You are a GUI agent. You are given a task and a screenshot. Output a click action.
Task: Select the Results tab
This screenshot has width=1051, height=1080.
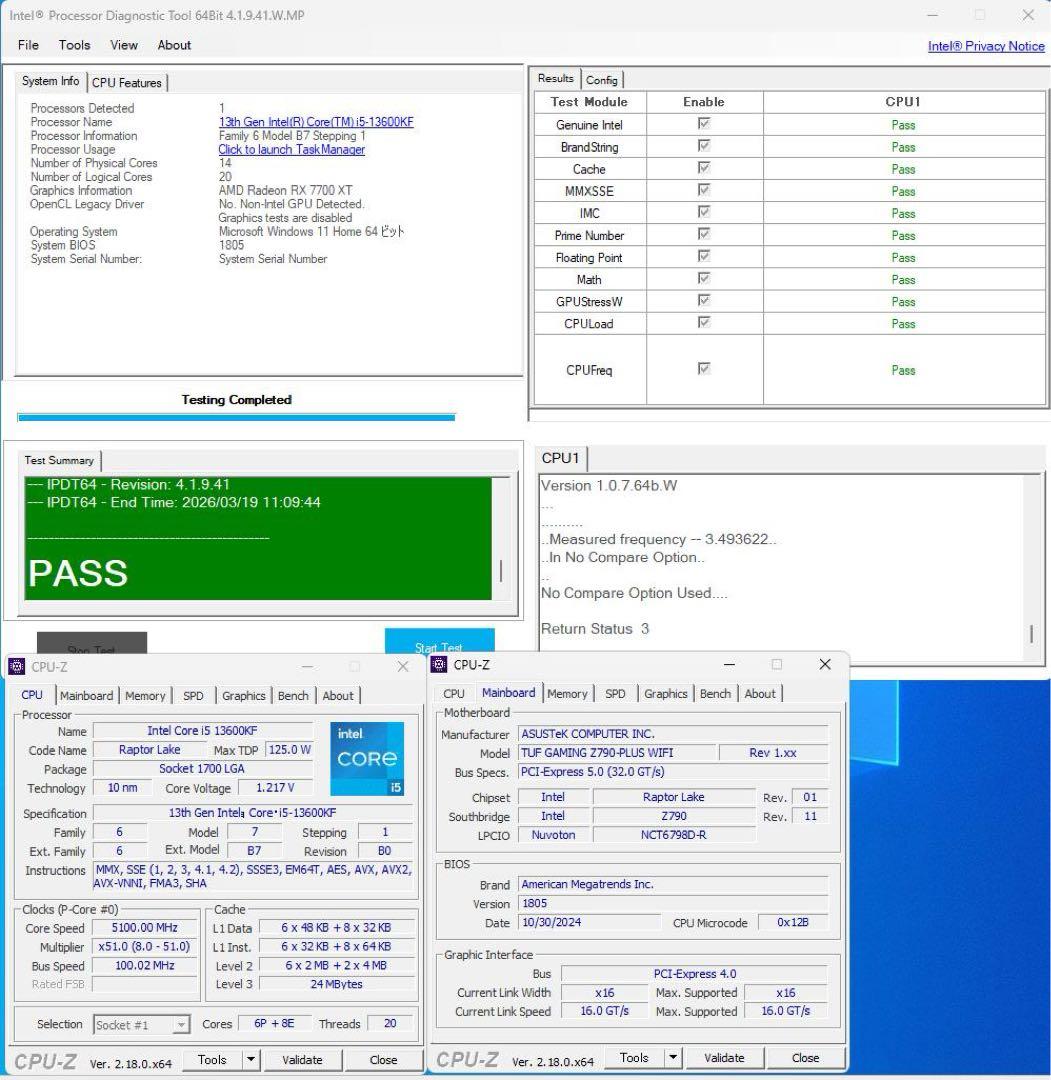556,79
